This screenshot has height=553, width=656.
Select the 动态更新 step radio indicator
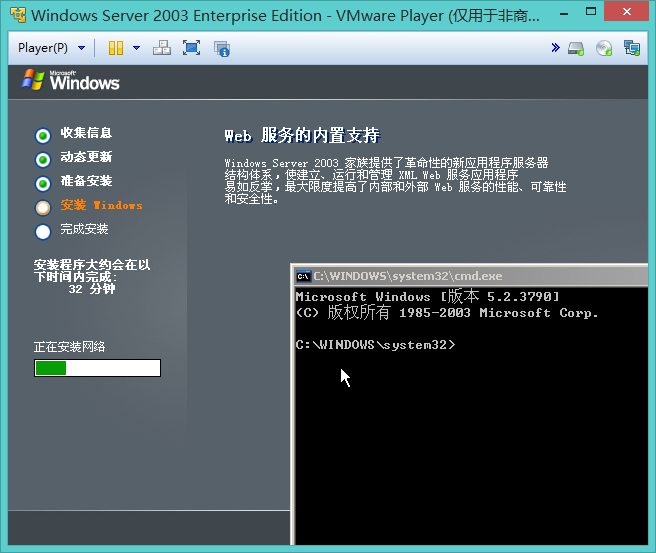tap(43, 159)
